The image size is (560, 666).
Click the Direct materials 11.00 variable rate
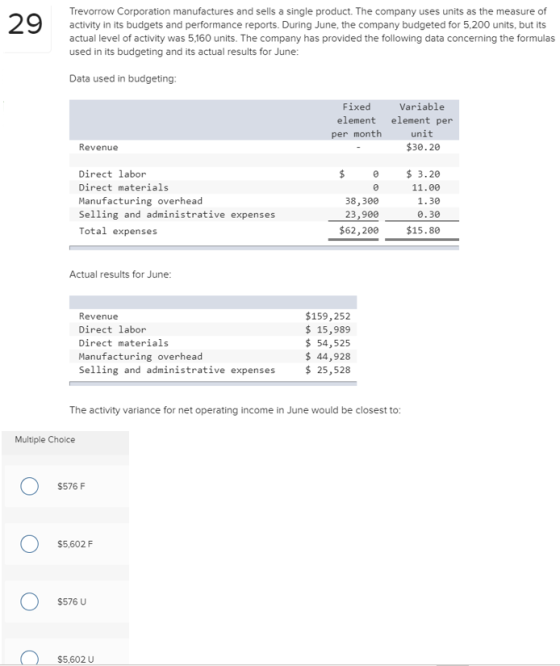pos(426,187)
